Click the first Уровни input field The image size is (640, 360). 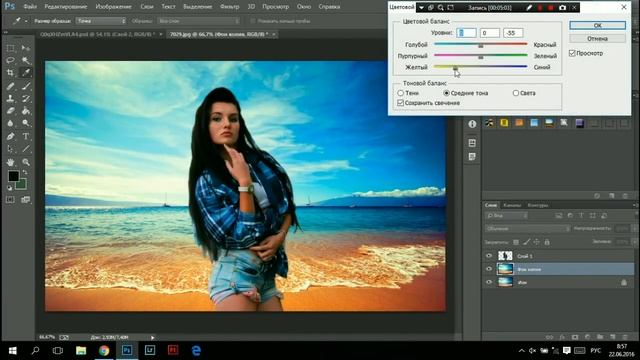pyautogui.click(x=466, y=33)
